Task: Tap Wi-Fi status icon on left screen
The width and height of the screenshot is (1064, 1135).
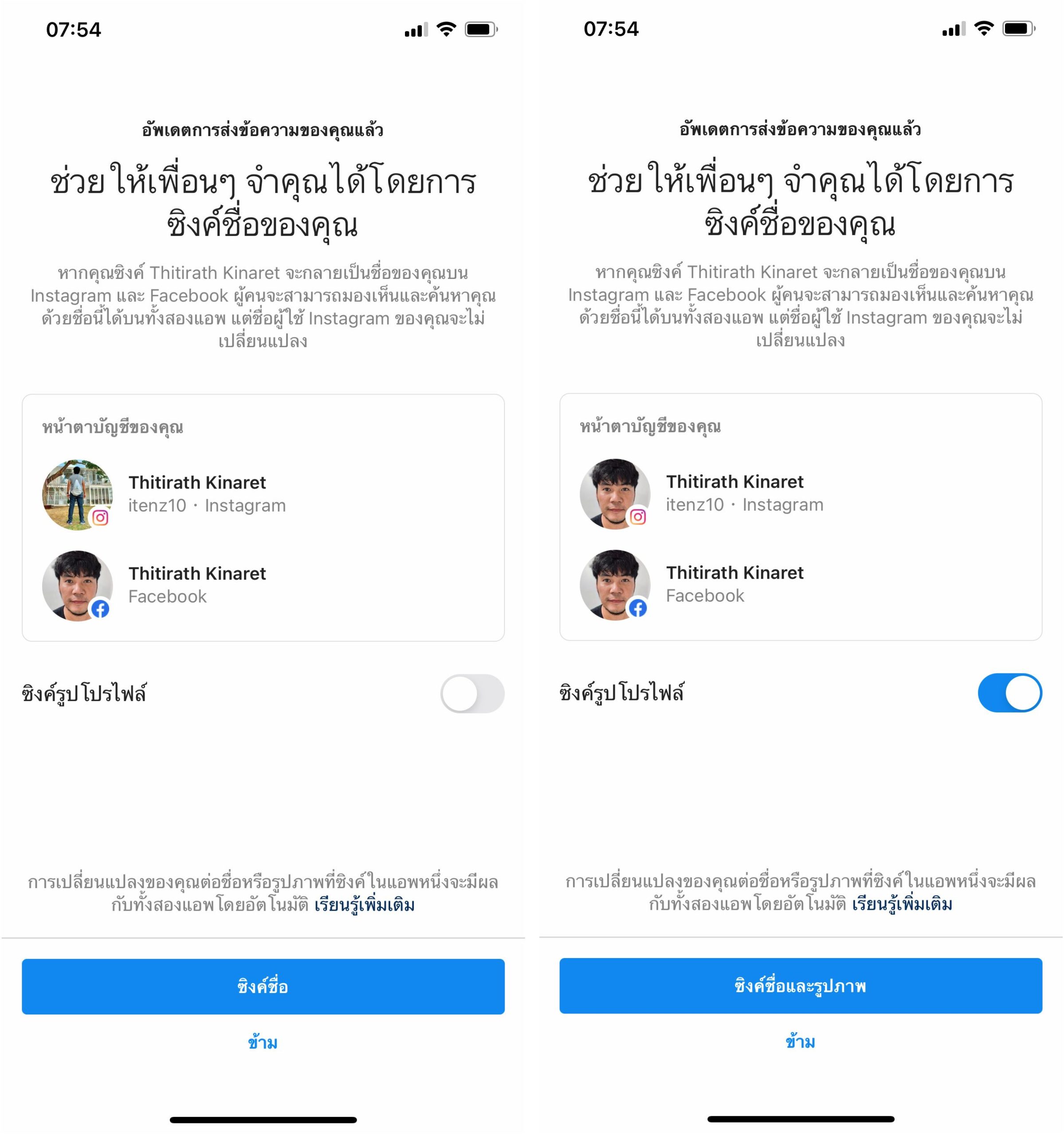Action: coord(446,29)
